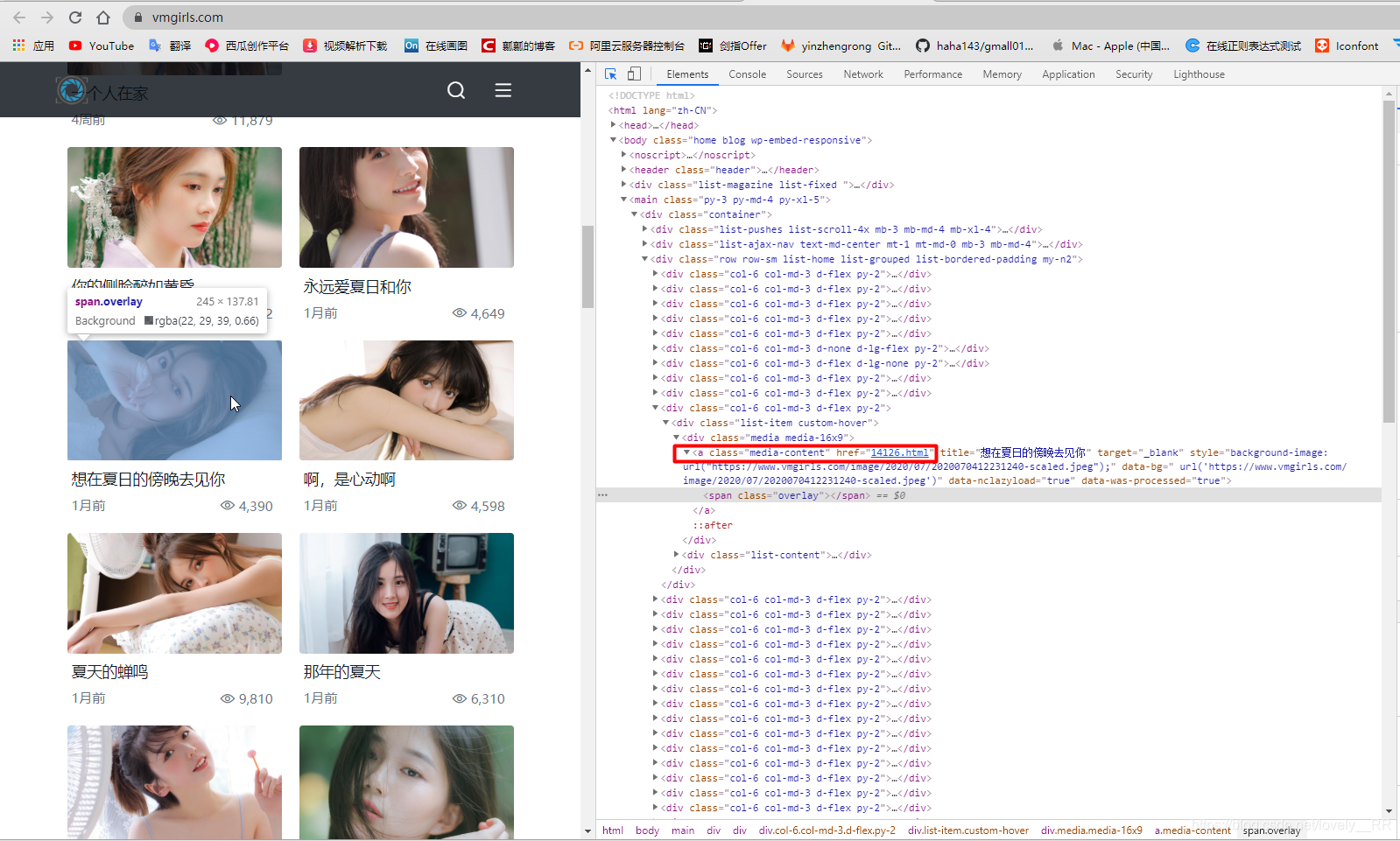The height and width of the screenshot is (841, 1400).
Task: Click the browser back arrow
Action: (19, 18)
